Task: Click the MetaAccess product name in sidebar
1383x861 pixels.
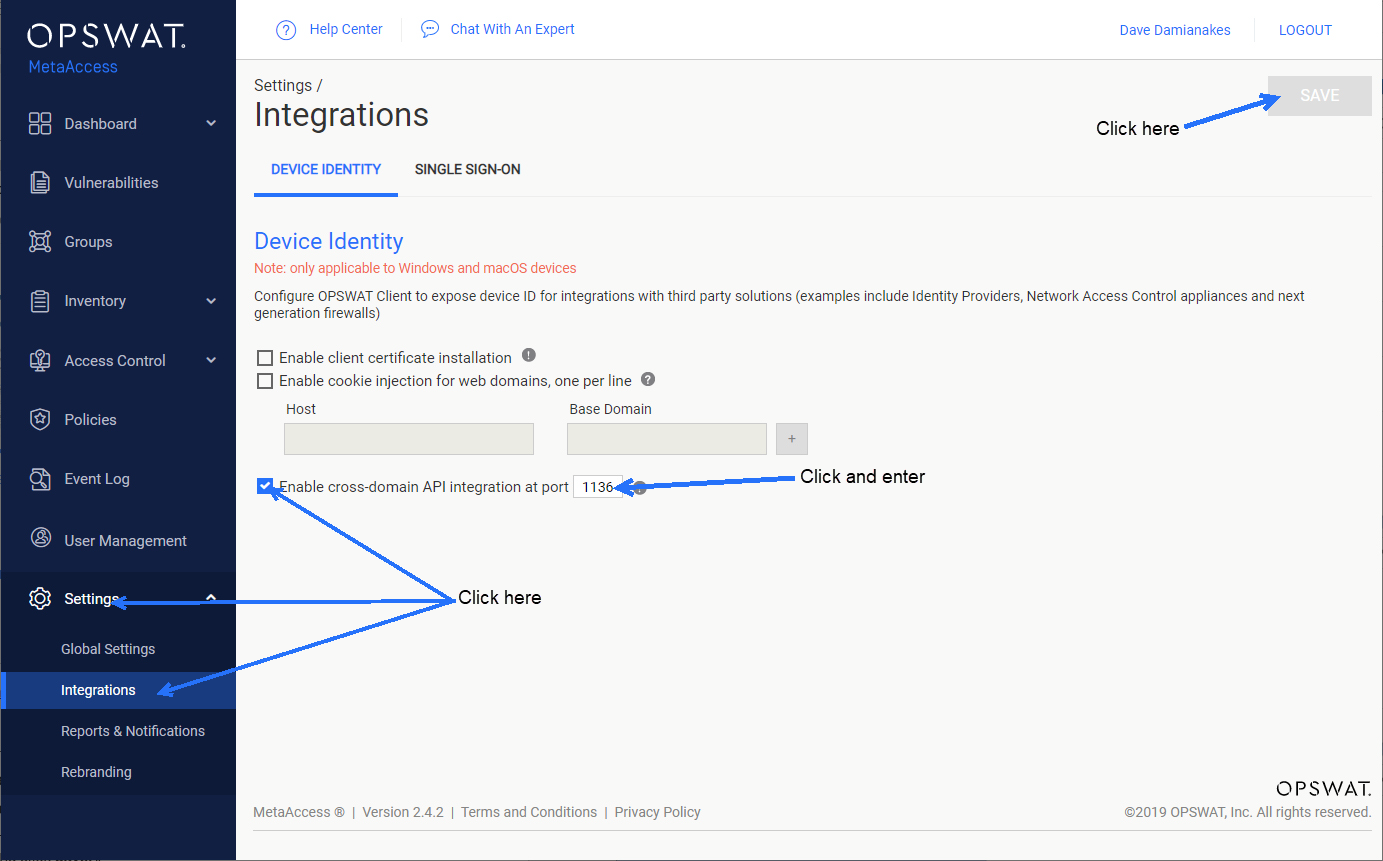Action: [x=73, y=67]
